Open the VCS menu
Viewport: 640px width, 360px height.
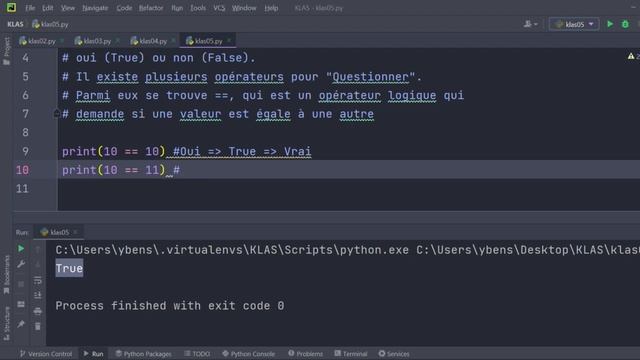219,8
